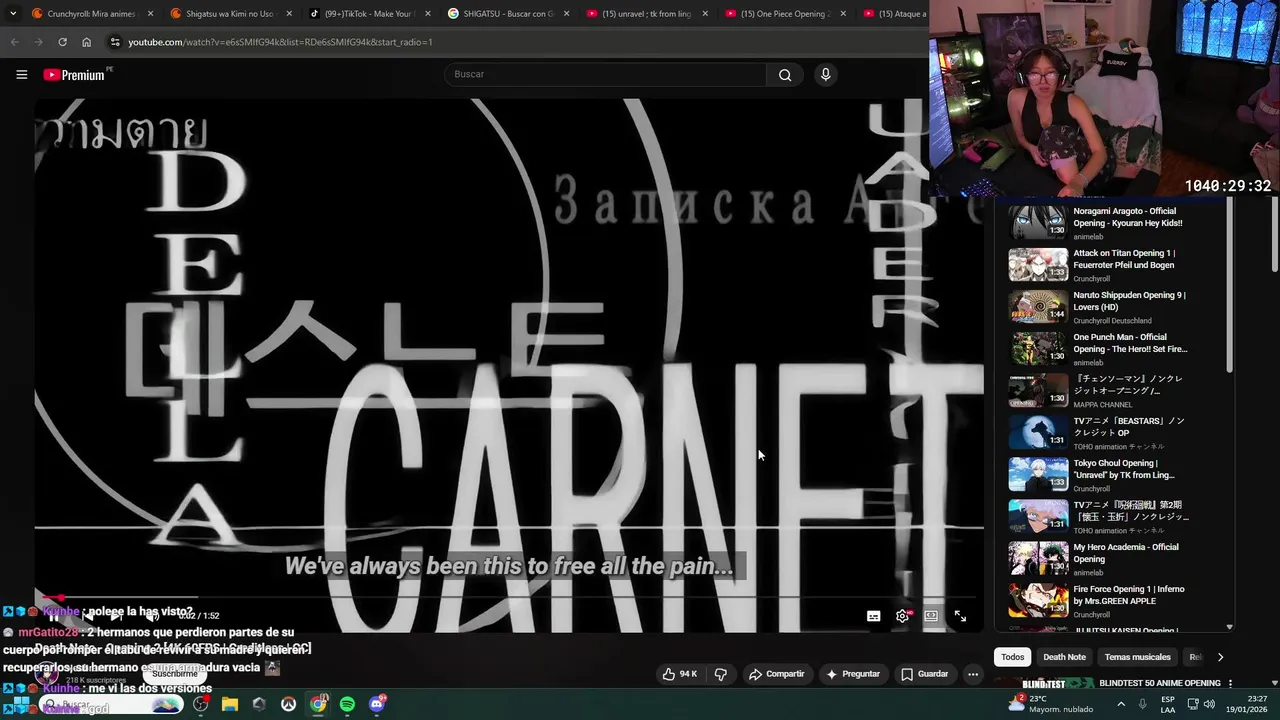Screen dimensions: 1280x720
Task: Switch the ESP LAA keyboard language
Action: pyautogui.click(x=1168, y=704)
